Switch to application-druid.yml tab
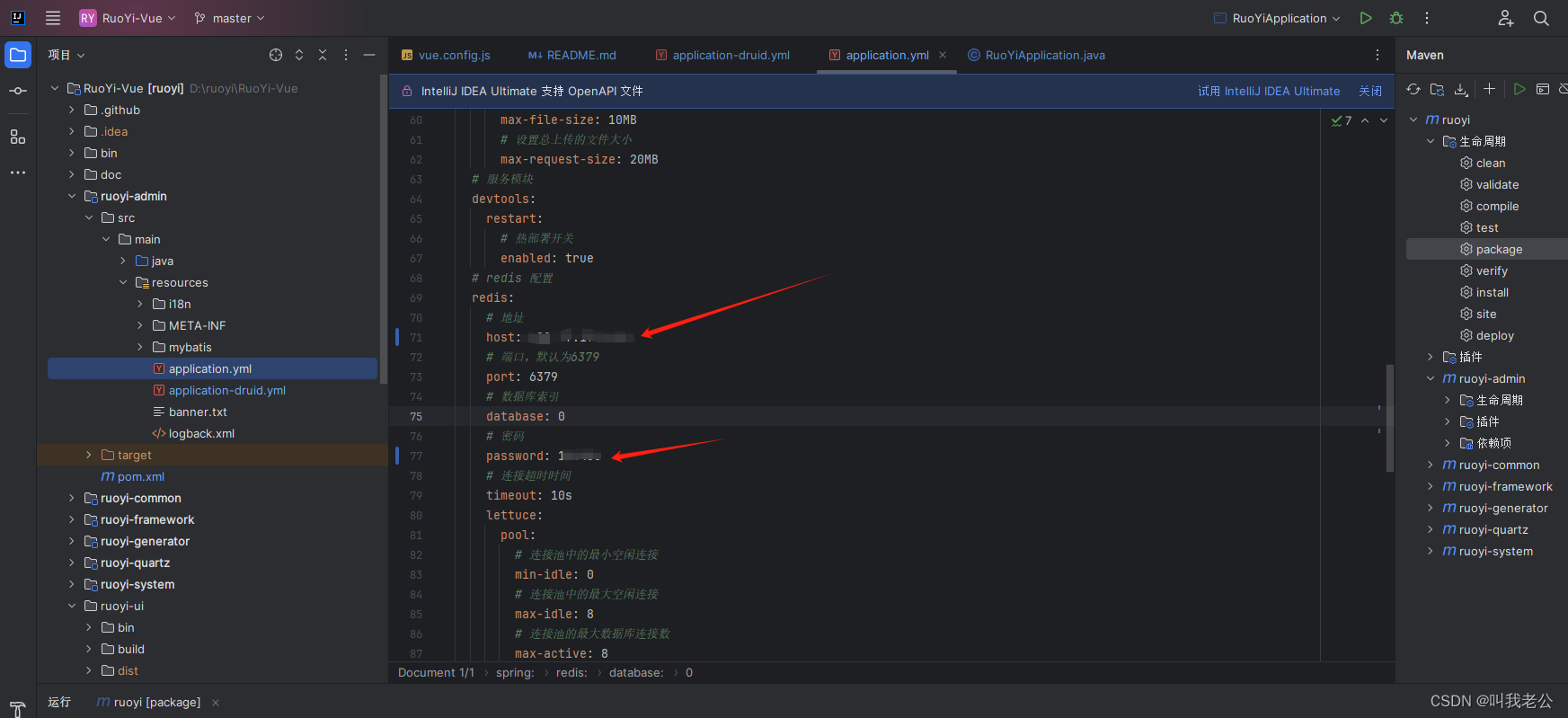1568x718 pixels. 722,55
